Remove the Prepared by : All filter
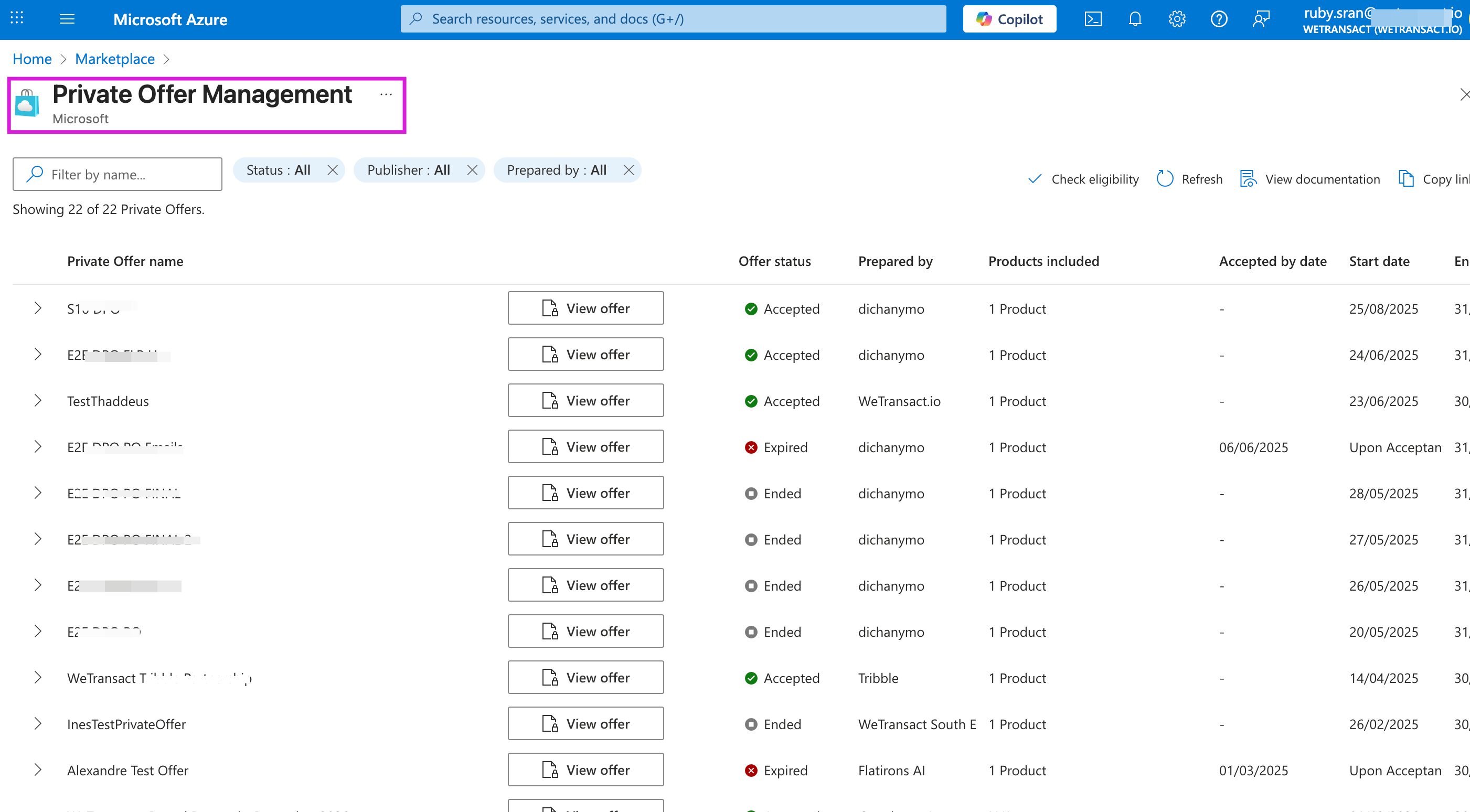 click(629, 170)
